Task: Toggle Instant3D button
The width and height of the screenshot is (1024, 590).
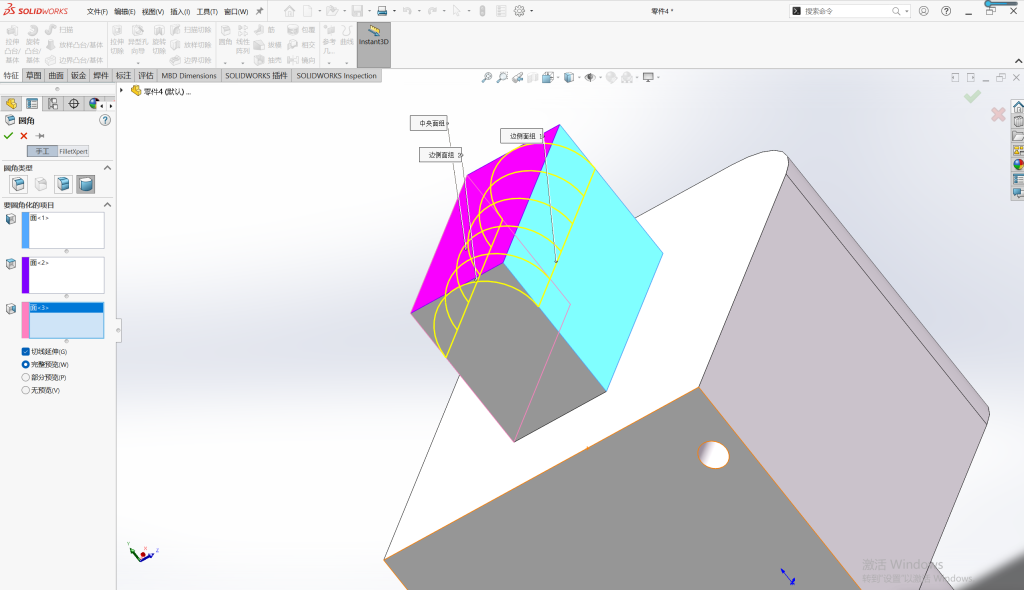Action: pos(374,44)
